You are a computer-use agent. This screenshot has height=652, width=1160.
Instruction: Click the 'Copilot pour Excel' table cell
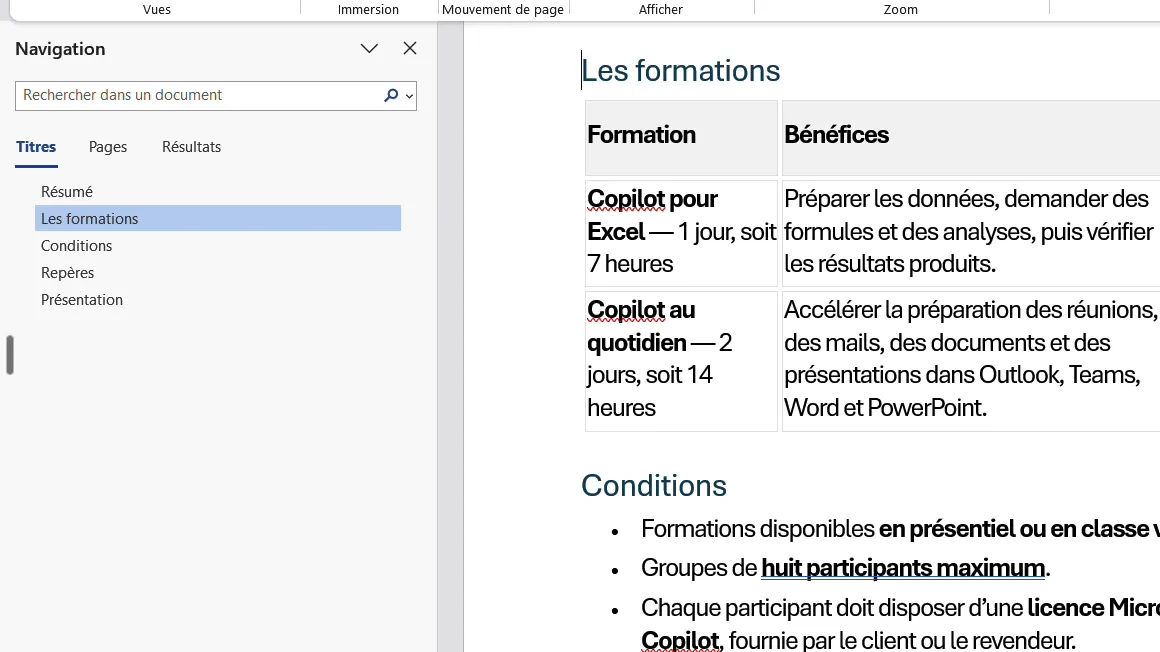(x=681, y=232)
